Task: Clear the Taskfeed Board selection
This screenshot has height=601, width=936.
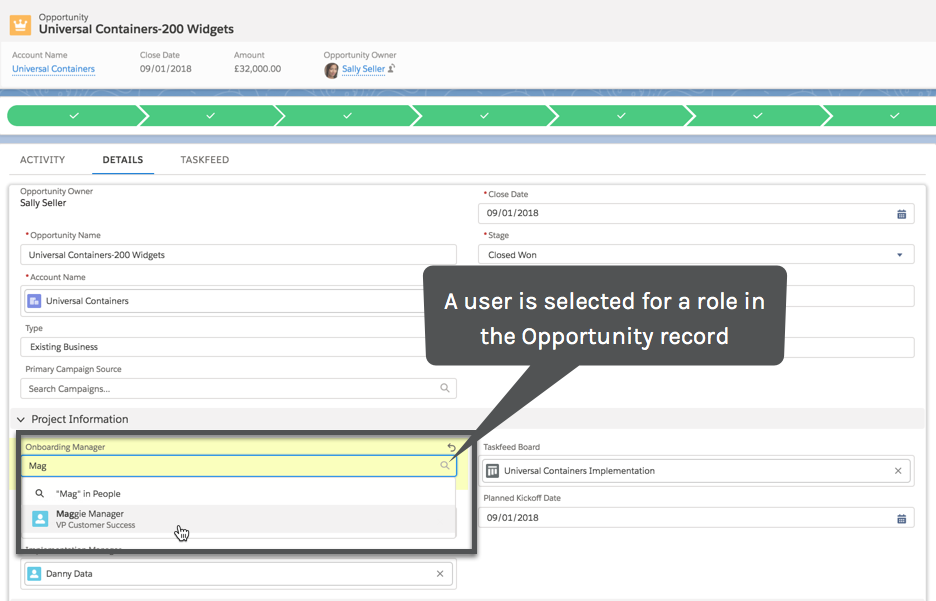Action: pos(897,471)
